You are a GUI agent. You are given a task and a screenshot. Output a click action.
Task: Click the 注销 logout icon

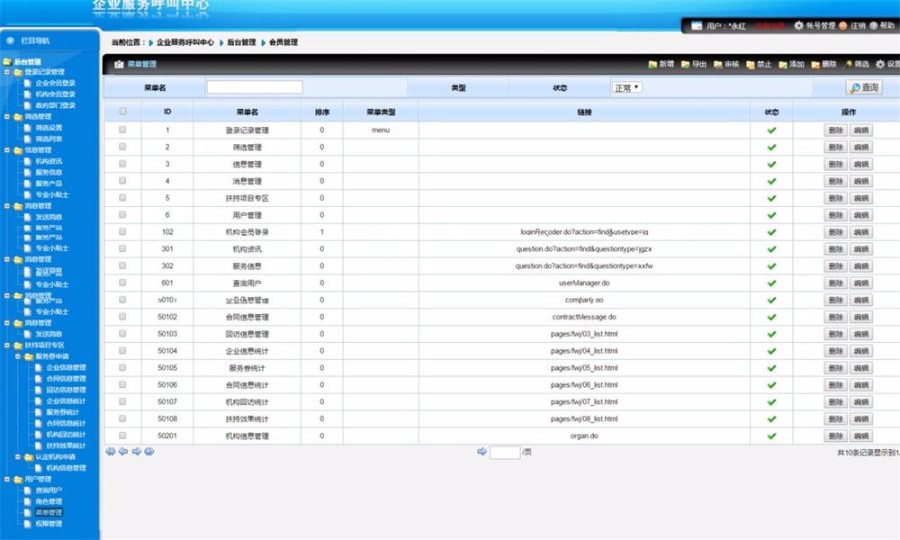tap(843, 25)
